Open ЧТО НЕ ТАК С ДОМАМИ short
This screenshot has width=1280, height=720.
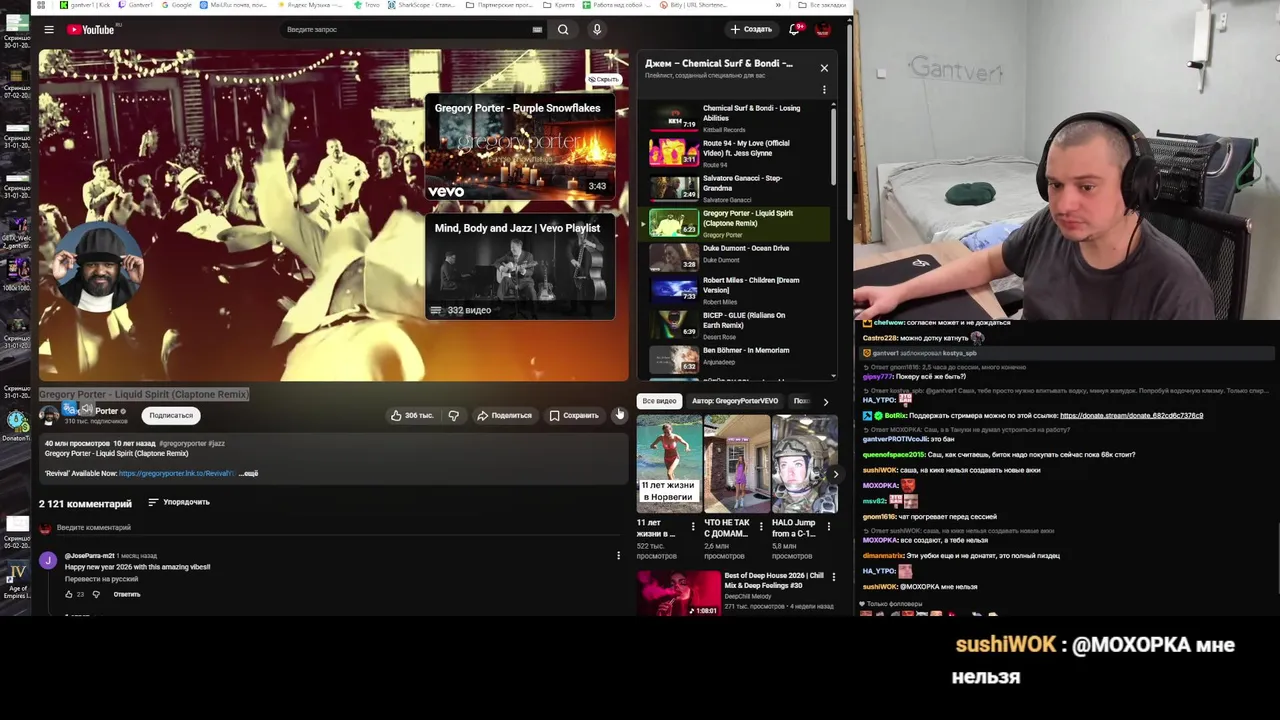click(x=736, y=465)
